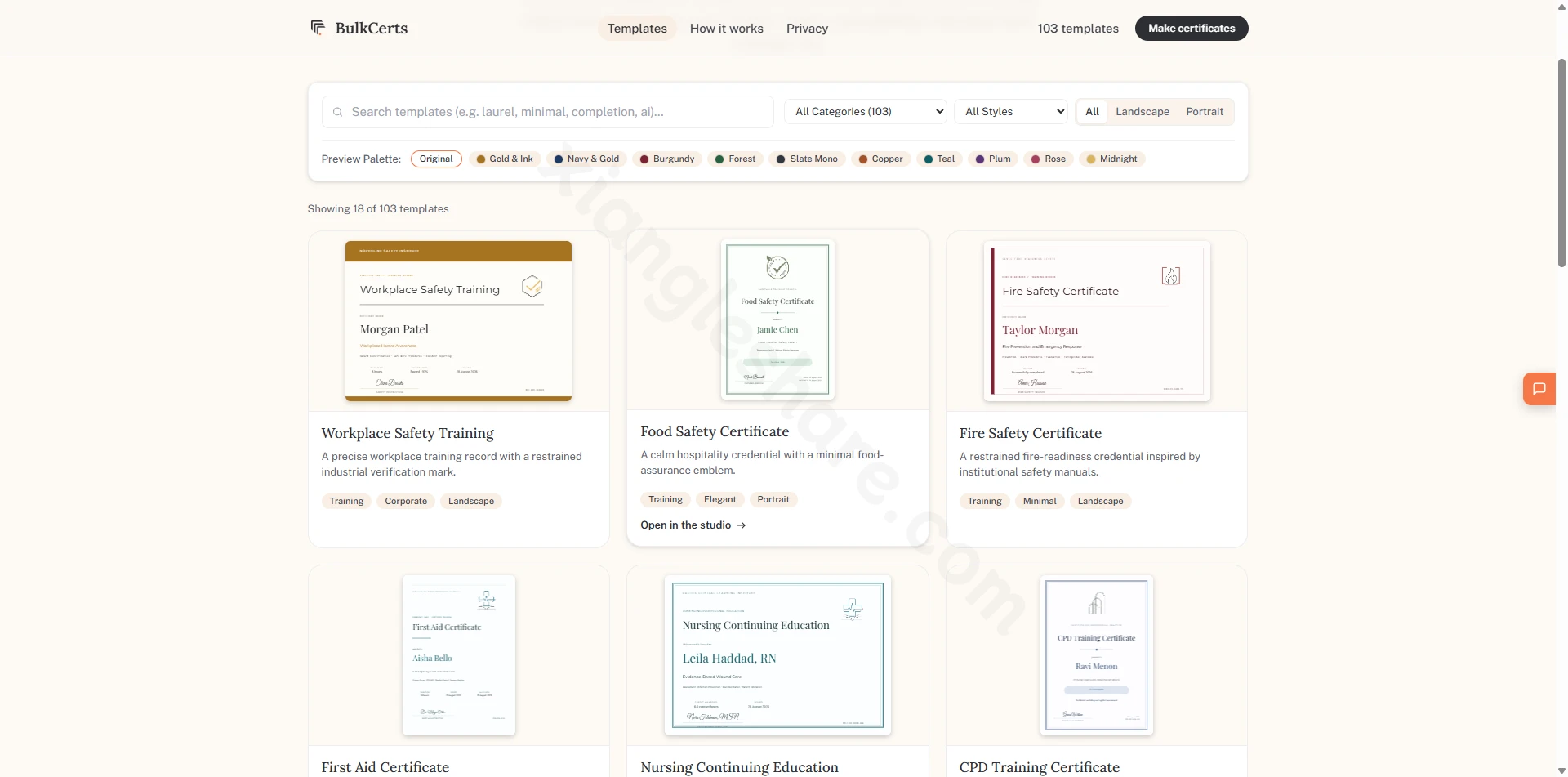
Task: Apply the Gold & Ink palette
Action: point(505,159)
